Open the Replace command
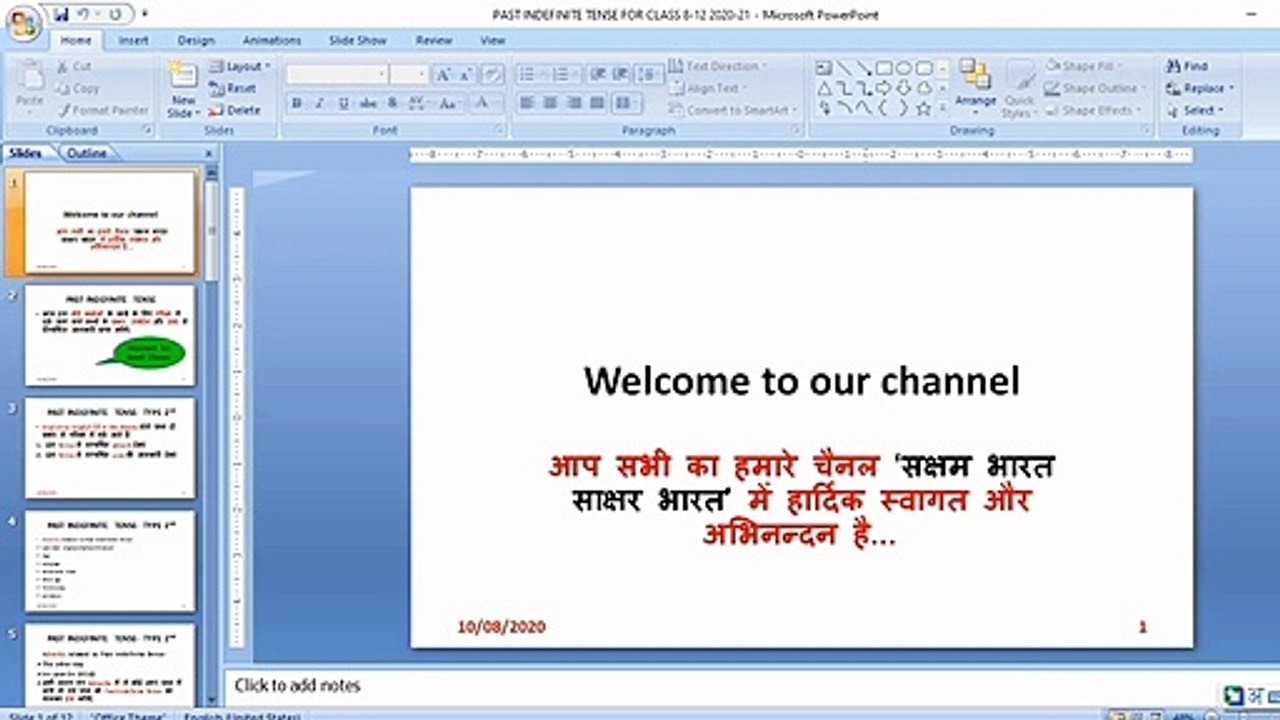This screenshot has height=720, width=1280. tap(1201, 88)
